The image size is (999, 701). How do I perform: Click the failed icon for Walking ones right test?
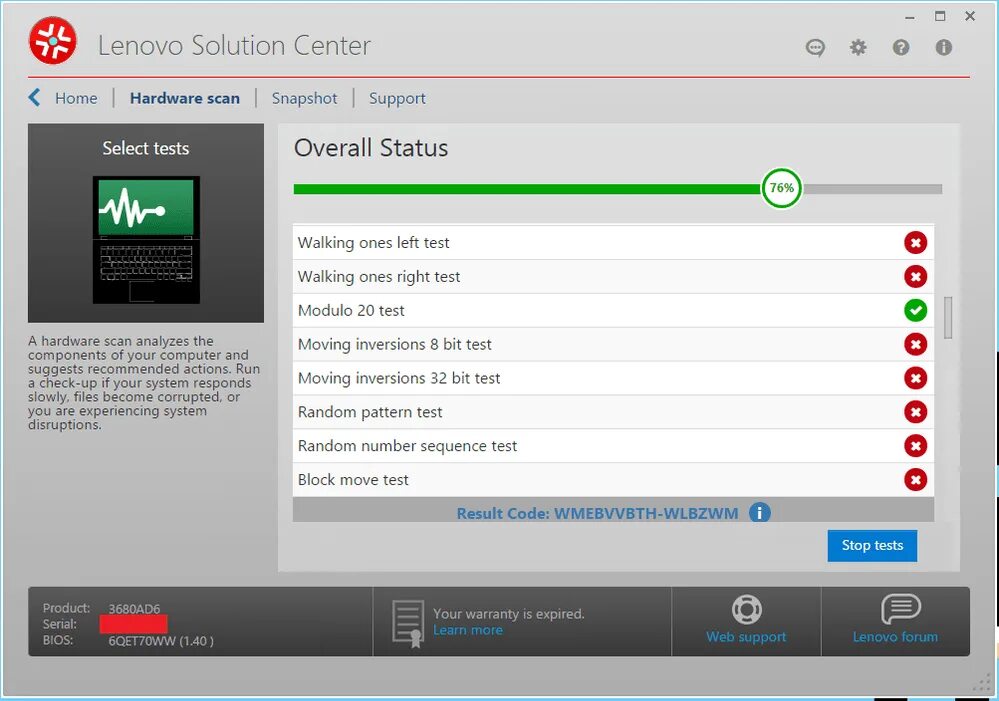(916, 277)
